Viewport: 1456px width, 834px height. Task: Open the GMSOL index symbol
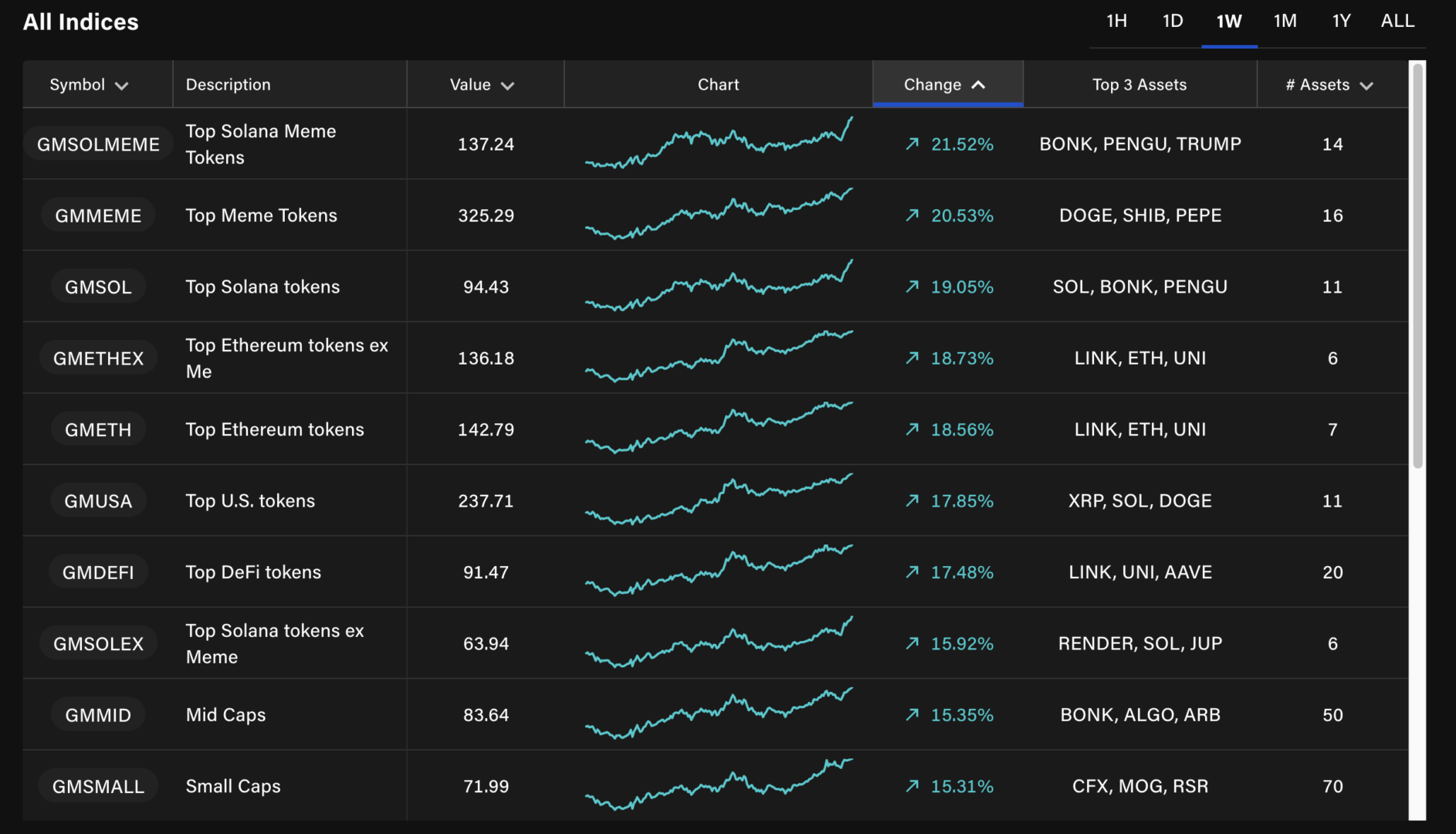[x=98, y=287]
